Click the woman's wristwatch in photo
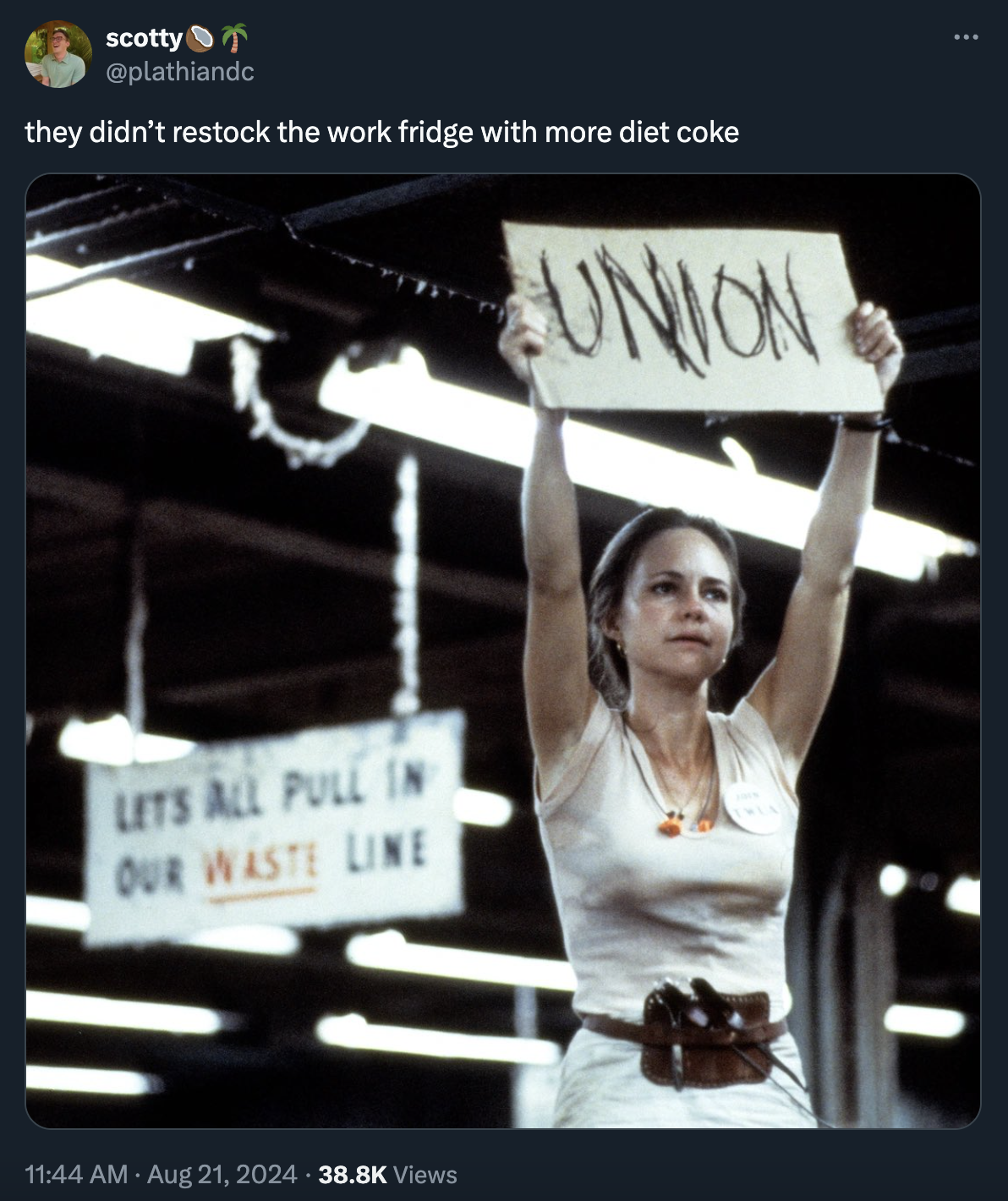The width and height of the screenshot is (1008, 1201). tap(862, 421)
